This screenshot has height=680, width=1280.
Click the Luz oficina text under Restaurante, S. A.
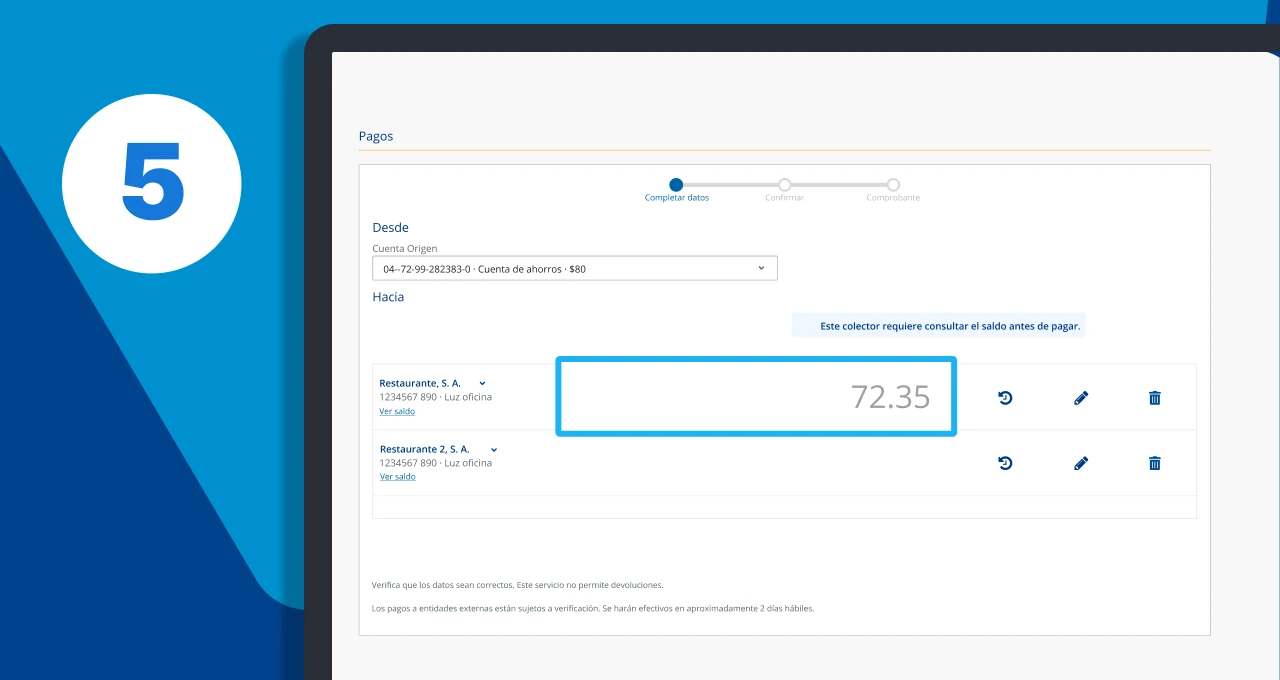pos(468,397)
